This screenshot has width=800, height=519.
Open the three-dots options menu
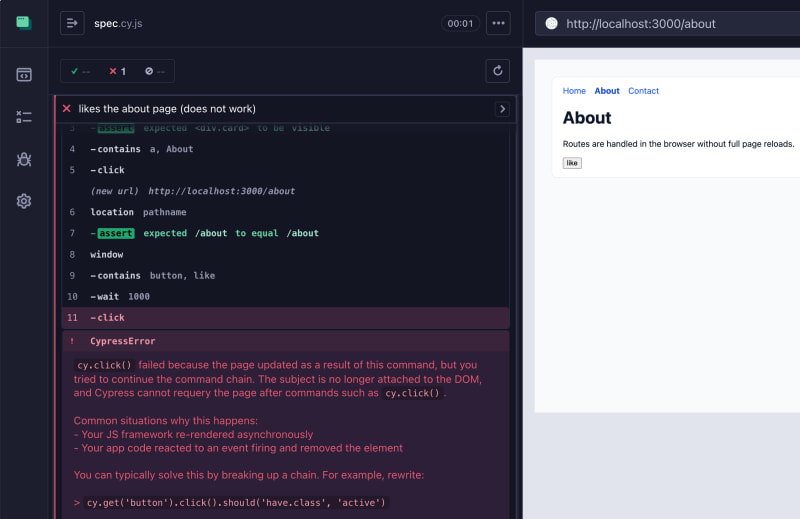pos(498,23)
